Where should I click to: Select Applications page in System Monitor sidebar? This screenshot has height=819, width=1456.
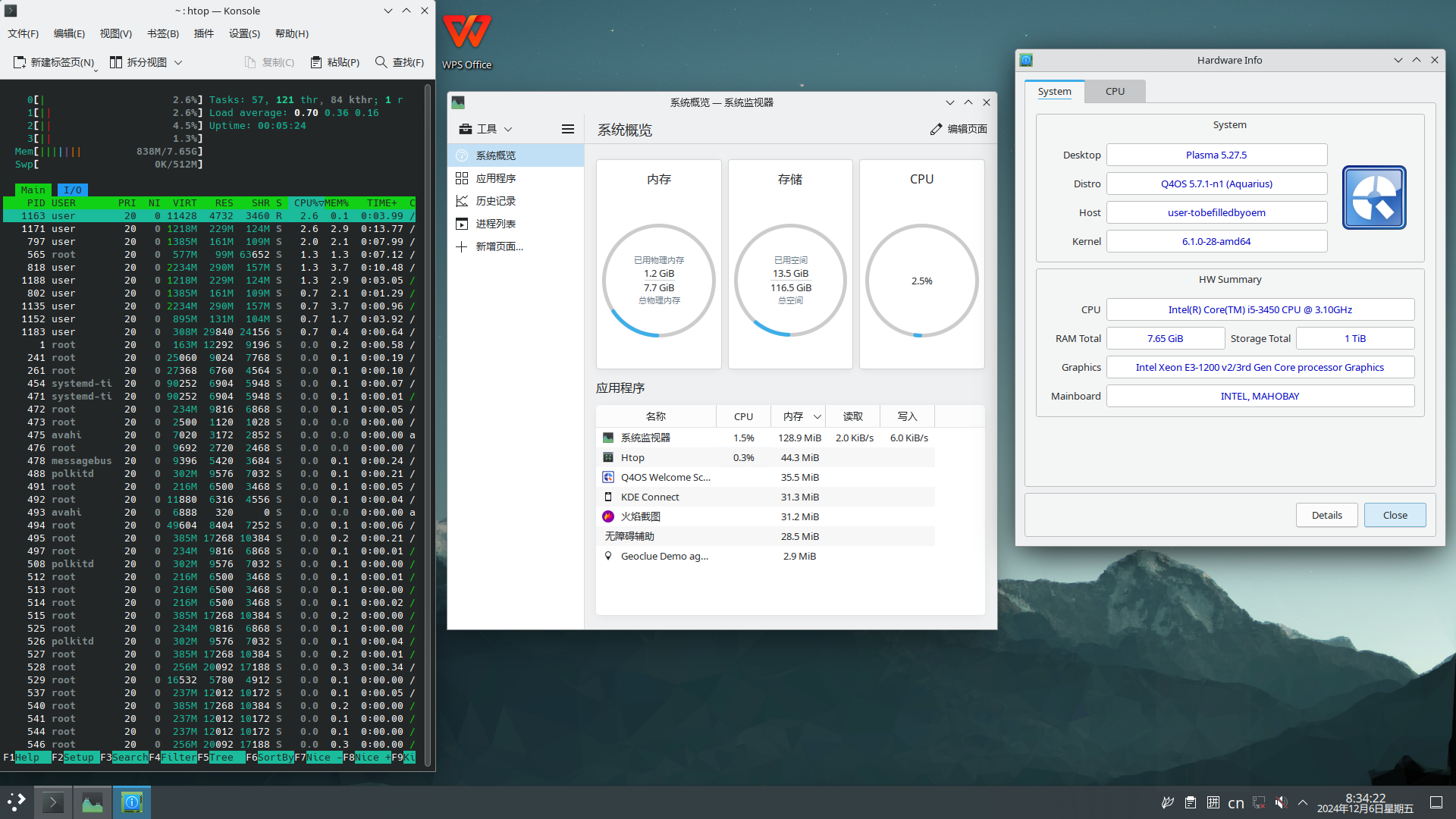[516, 178]
